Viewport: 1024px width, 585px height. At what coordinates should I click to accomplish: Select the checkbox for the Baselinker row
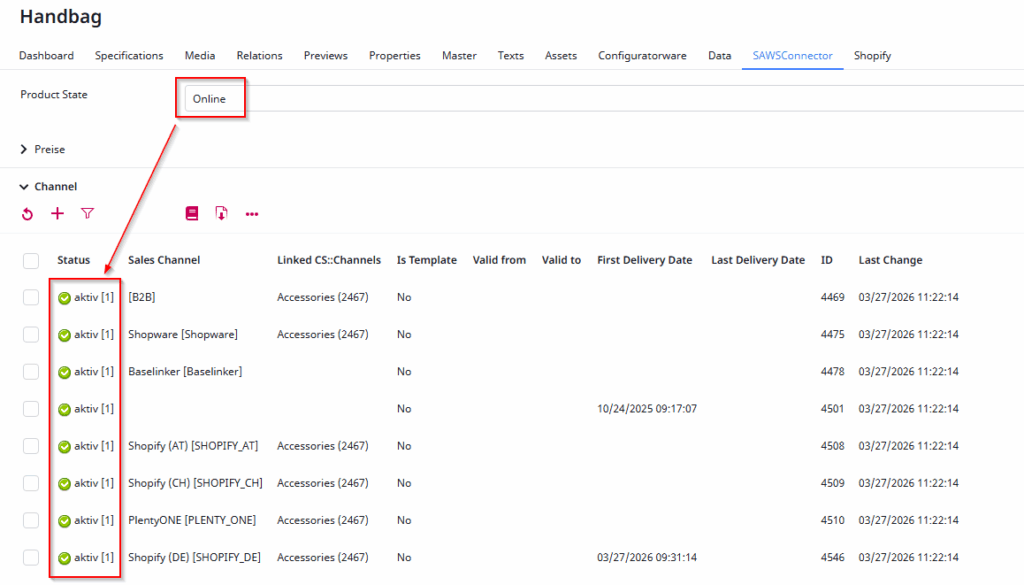point(29,371)
